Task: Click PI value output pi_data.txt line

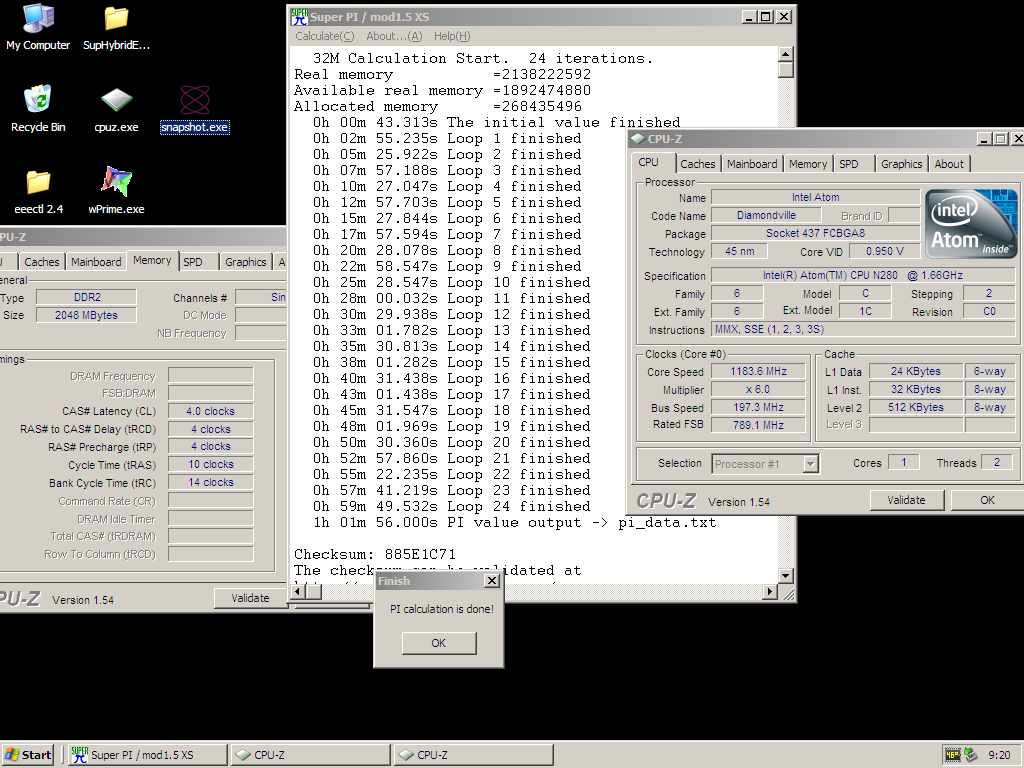Action: point(515,522)
